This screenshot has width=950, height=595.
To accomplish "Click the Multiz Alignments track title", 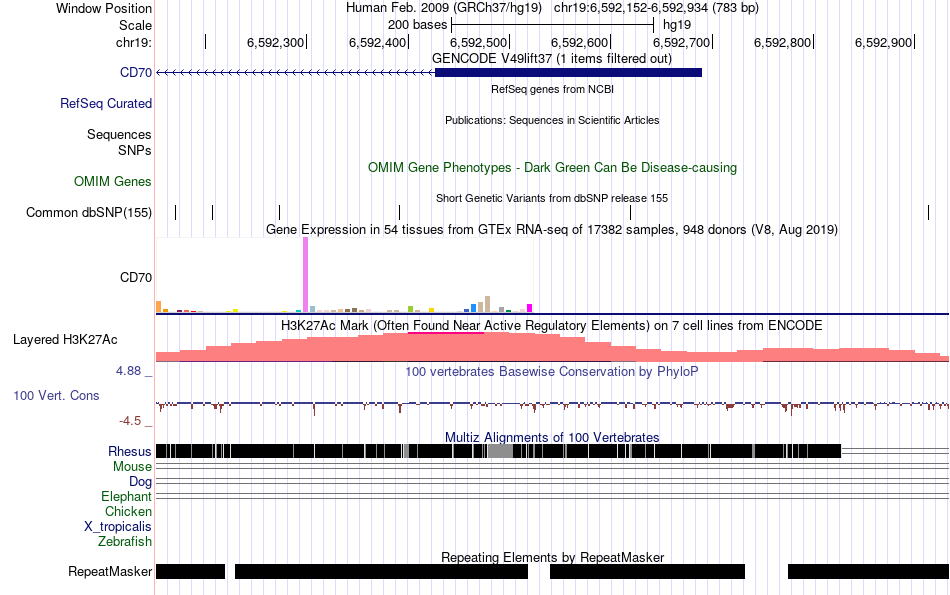I will pyautogui.click(x=552, y=437).
